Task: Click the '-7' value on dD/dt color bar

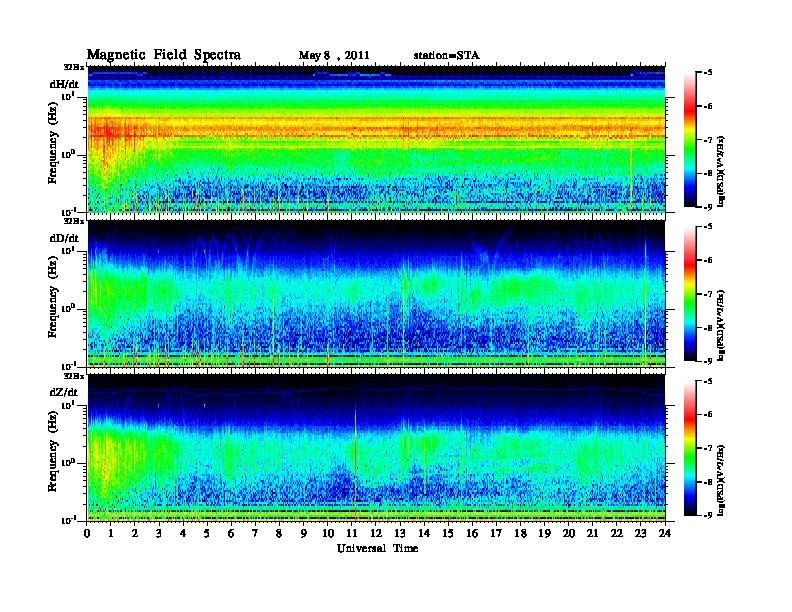Action: point(707,294)
